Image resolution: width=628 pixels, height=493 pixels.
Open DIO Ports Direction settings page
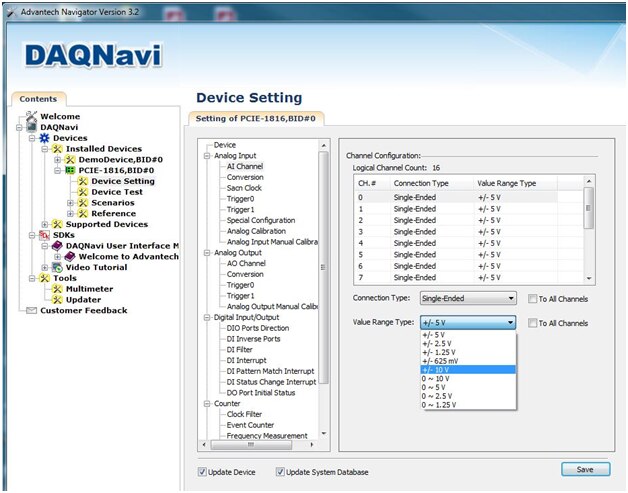(x=258, y=328)
